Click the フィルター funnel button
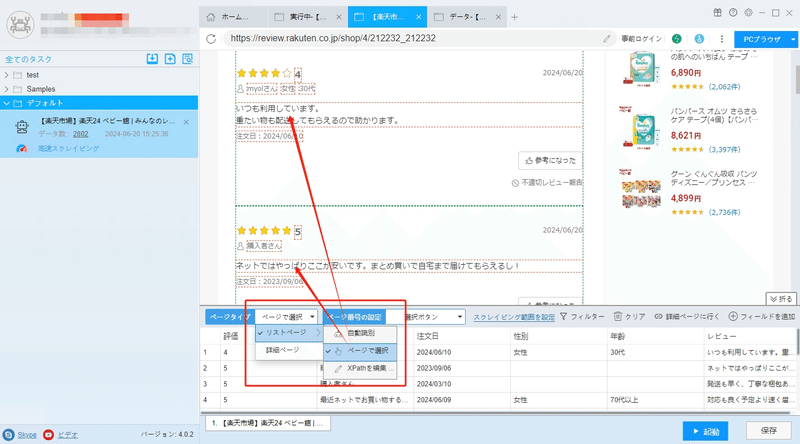The height and width of the screenshot is (444, 800). tap(582, 316)
